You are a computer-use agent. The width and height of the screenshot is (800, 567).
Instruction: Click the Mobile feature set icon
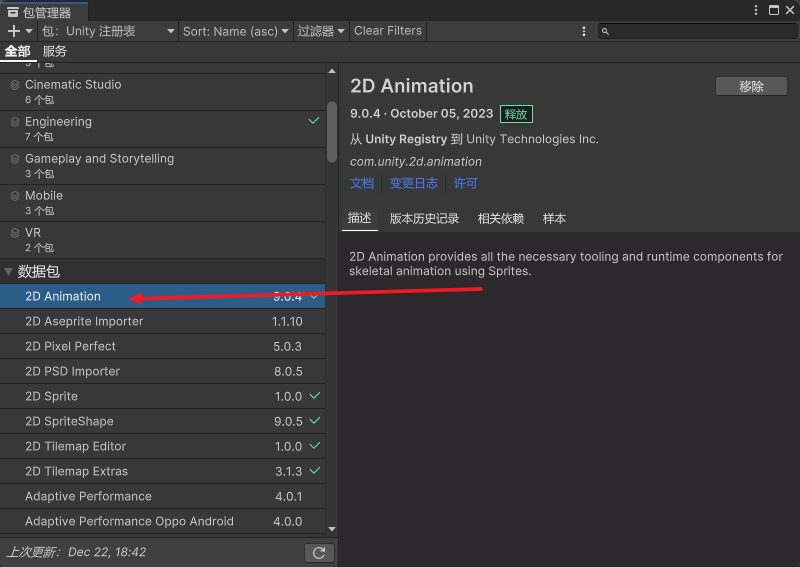point(15,196)
